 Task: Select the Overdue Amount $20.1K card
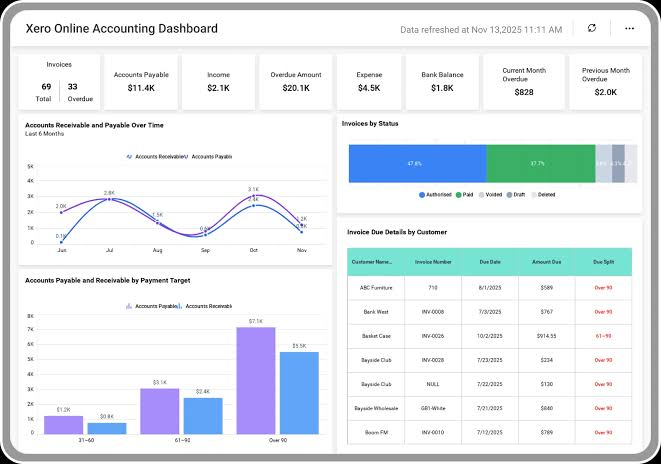[296, 82]
